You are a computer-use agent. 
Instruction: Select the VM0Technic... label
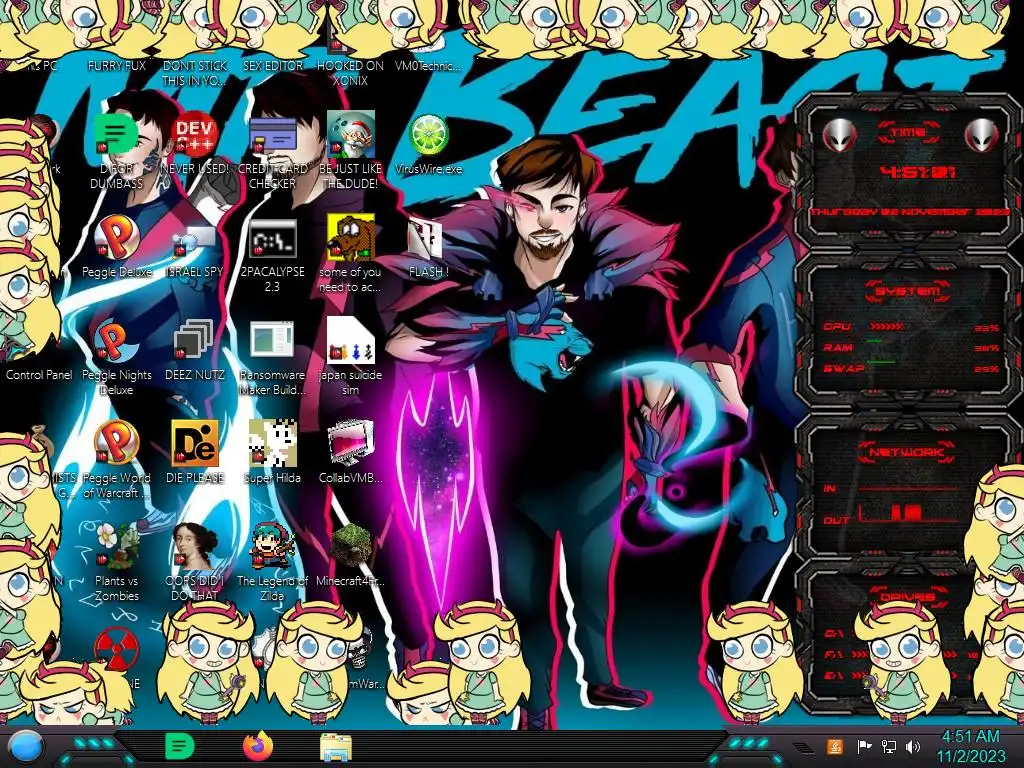tap(428, 66)
